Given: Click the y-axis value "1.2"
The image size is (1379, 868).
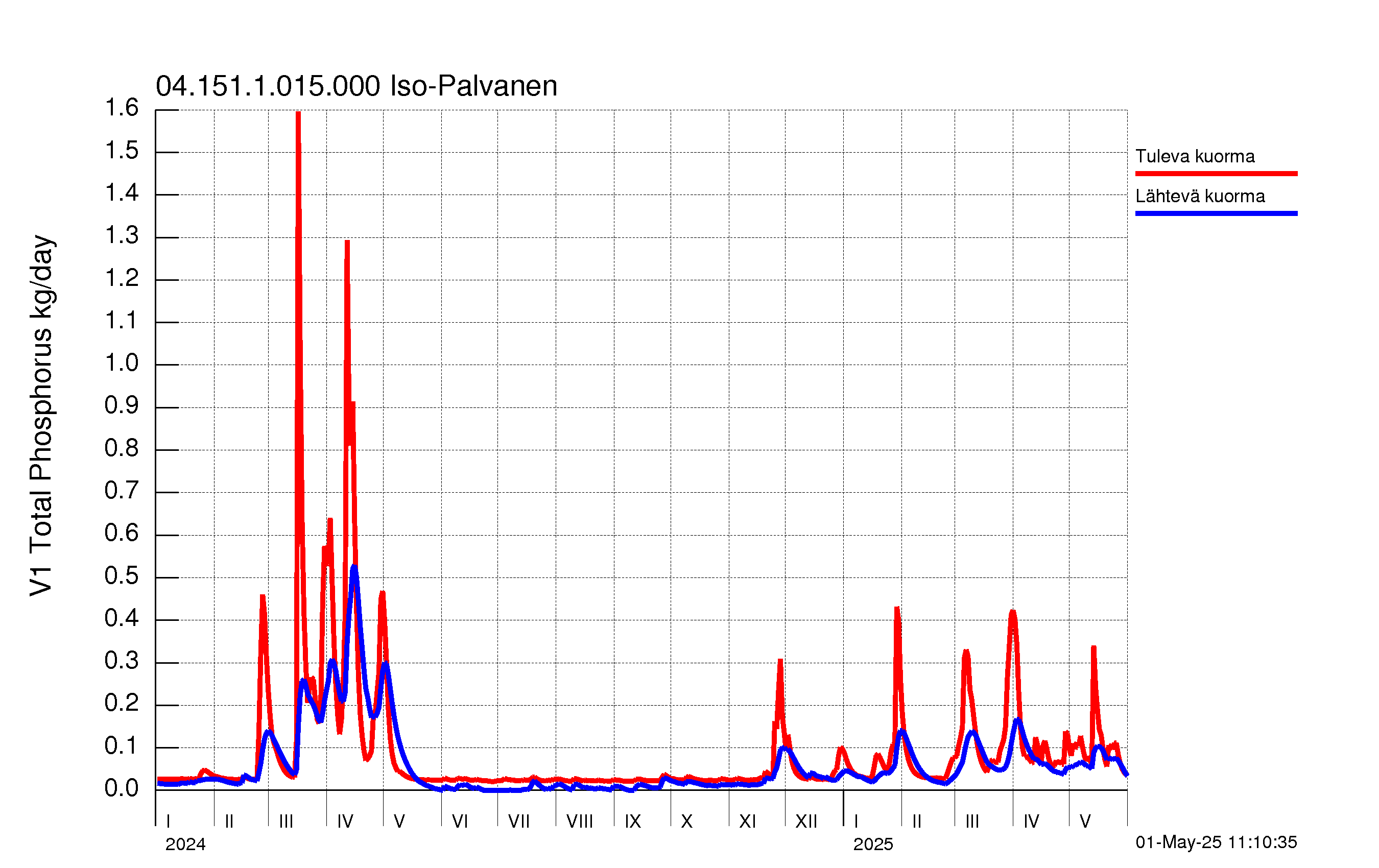Looking at the screenshot, I should pos(122,278).
